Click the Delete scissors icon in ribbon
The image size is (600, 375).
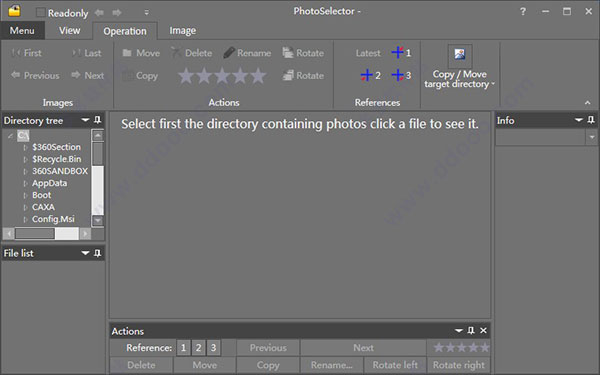coord(176,52)
